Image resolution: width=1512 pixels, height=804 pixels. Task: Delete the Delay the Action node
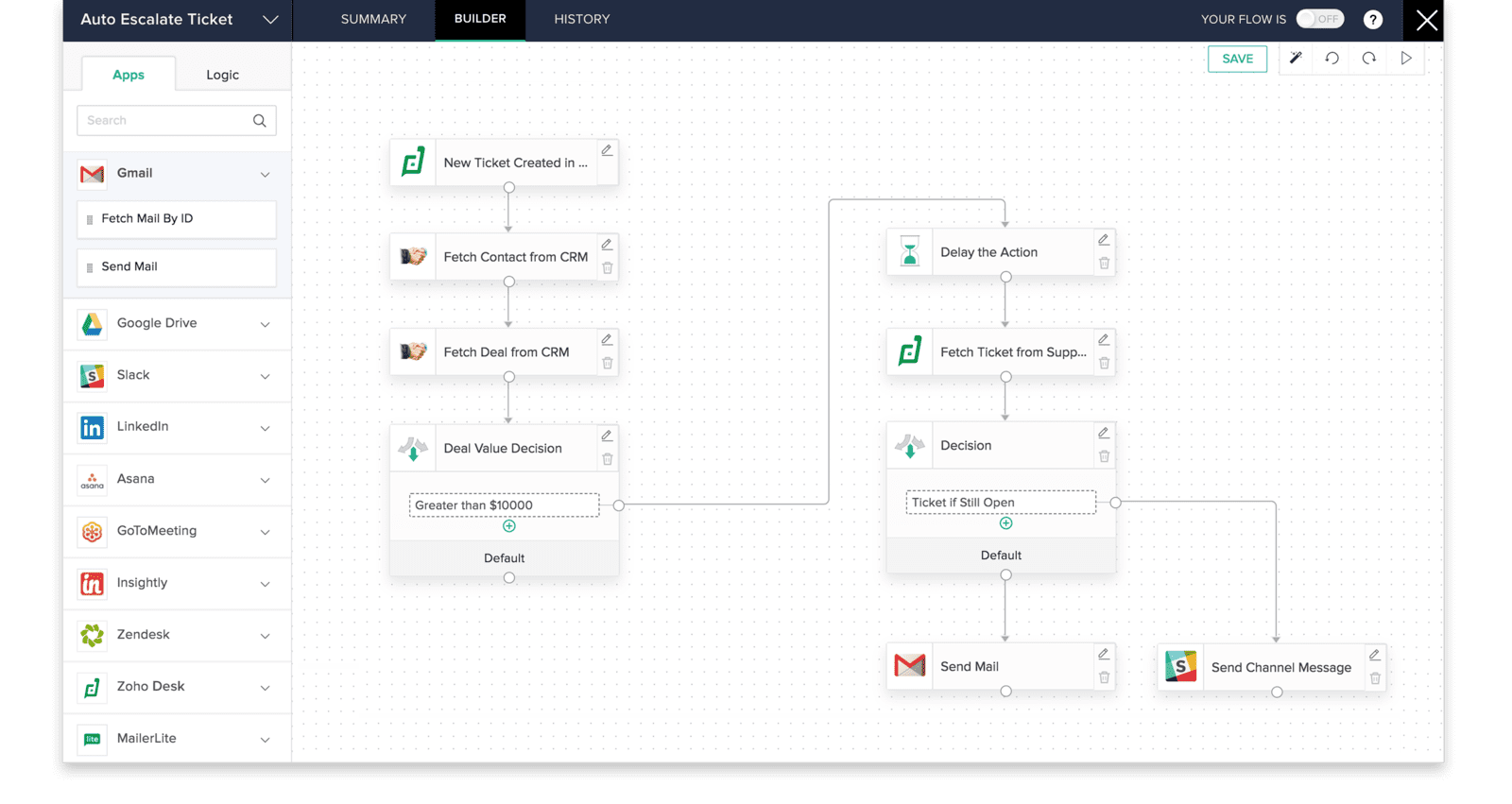(1104, 264)
